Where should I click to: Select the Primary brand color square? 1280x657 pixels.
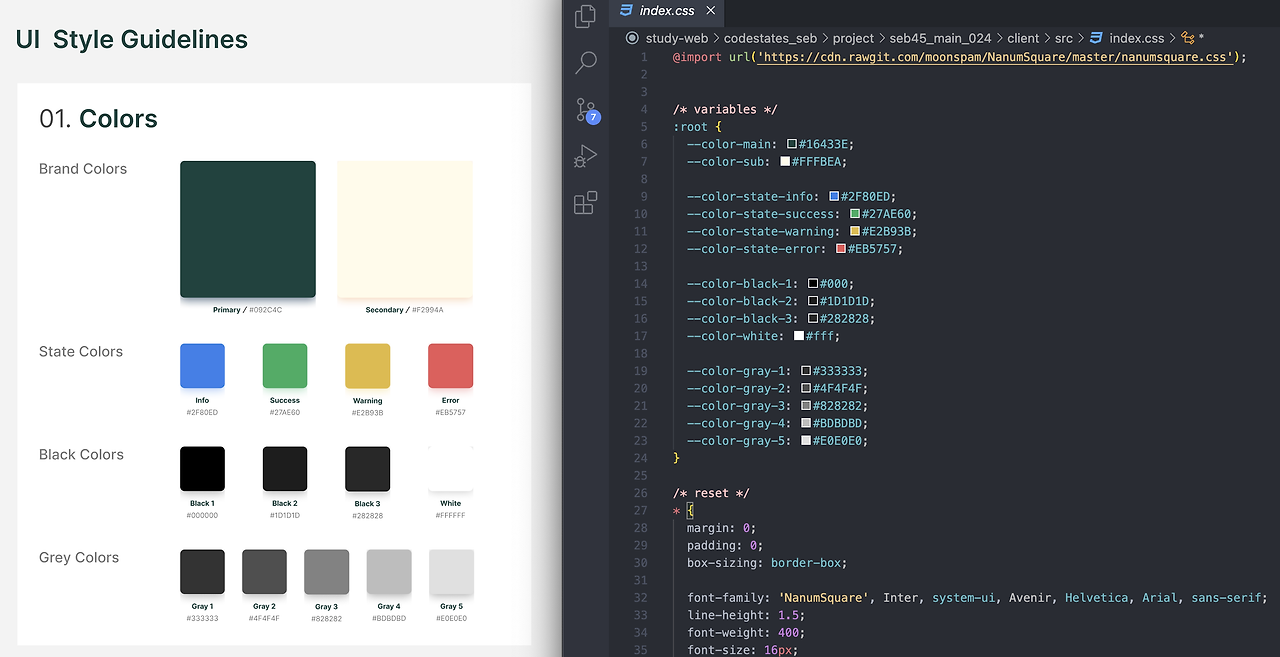[248, 229]
